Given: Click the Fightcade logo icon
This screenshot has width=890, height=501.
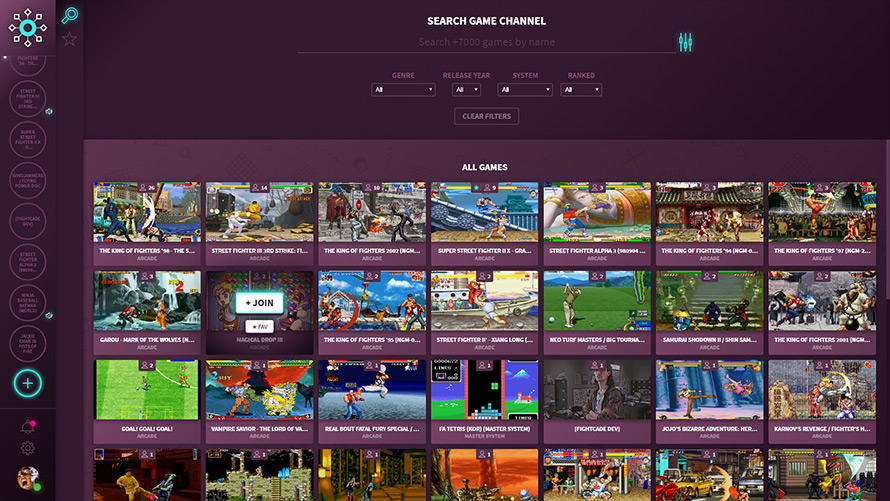Looking at the screenshot, I should coord(27,27).
